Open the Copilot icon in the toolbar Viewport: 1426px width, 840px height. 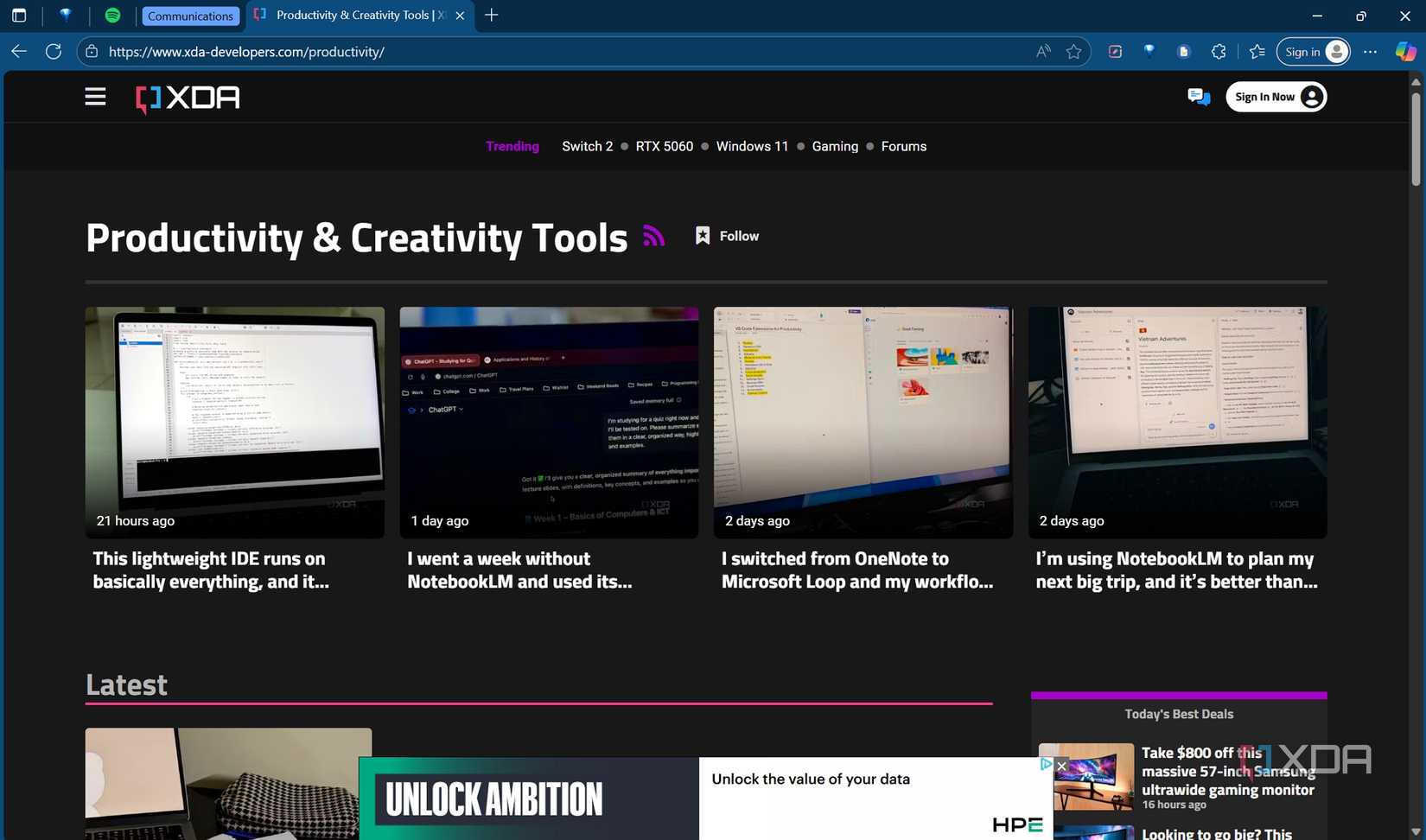(x=1404, y=51)
